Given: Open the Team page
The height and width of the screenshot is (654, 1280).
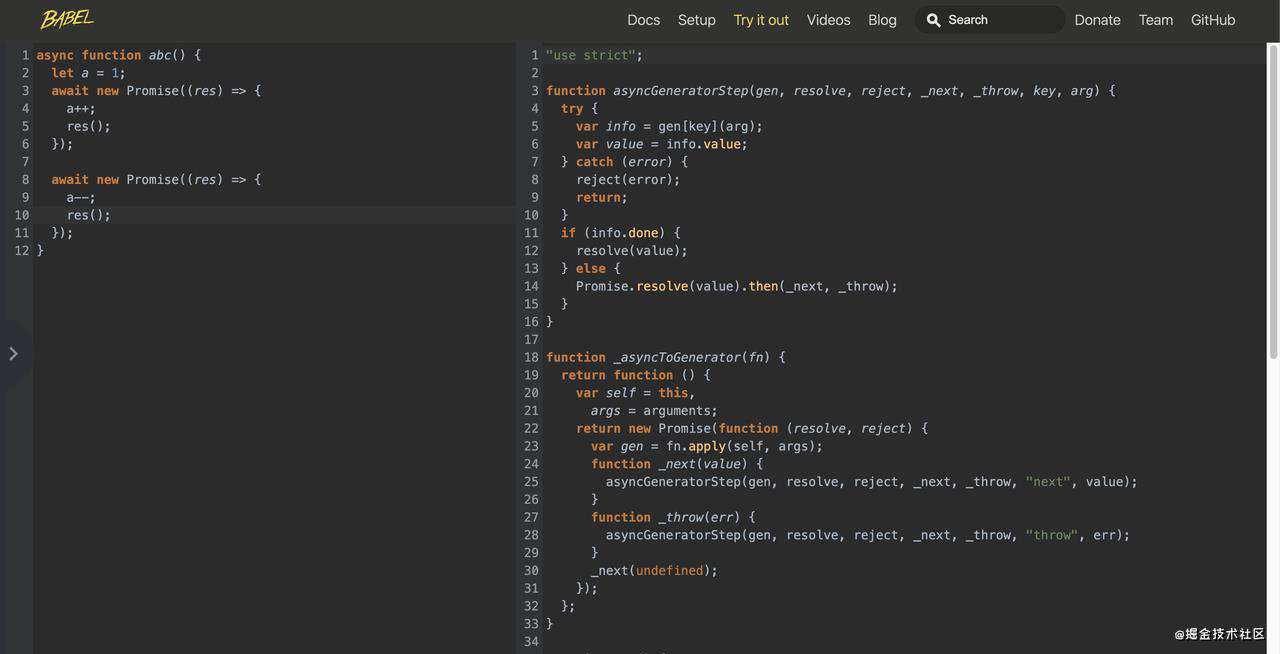Looking at the screenshot, I should pos(1156,20).
